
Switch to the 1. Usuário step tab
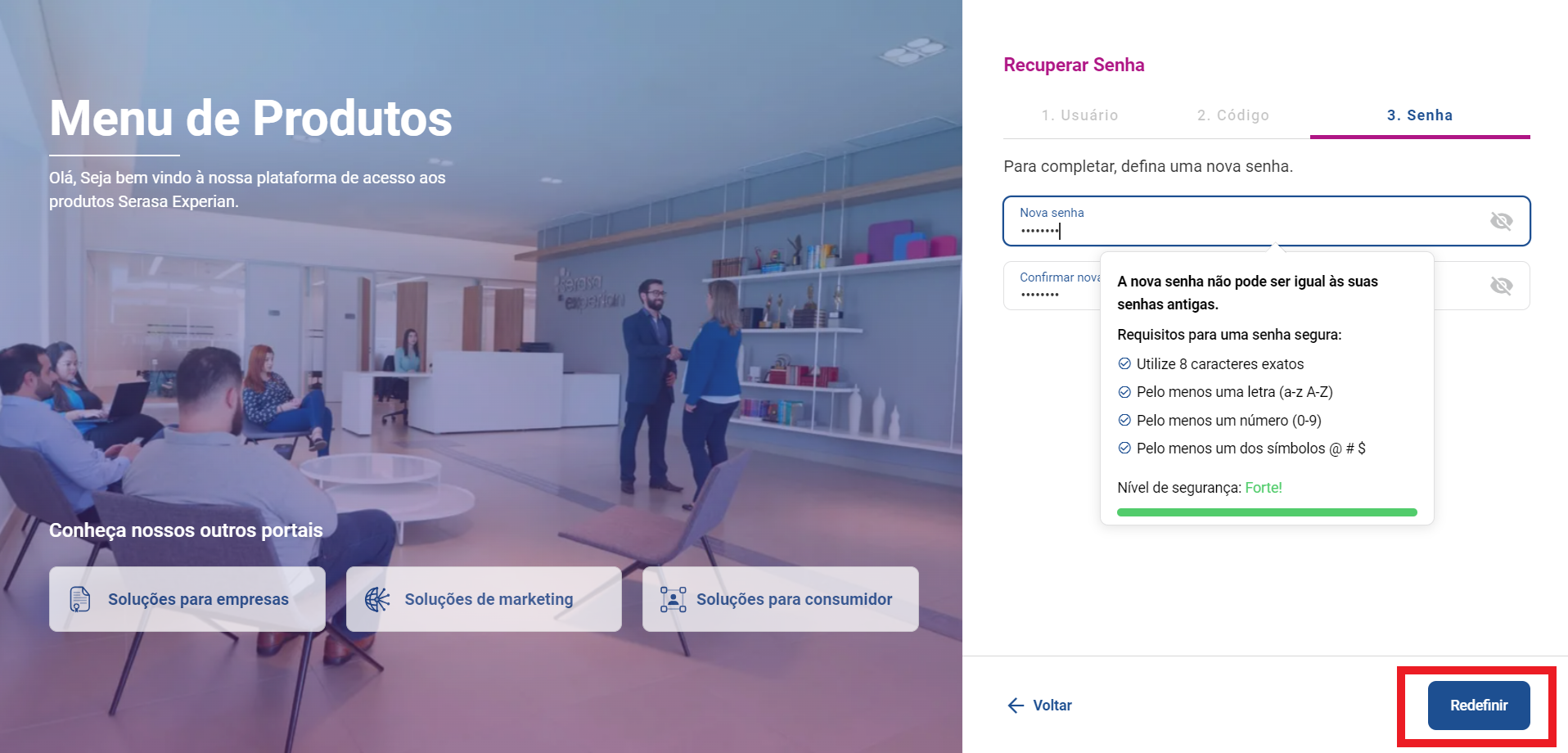1079,115
